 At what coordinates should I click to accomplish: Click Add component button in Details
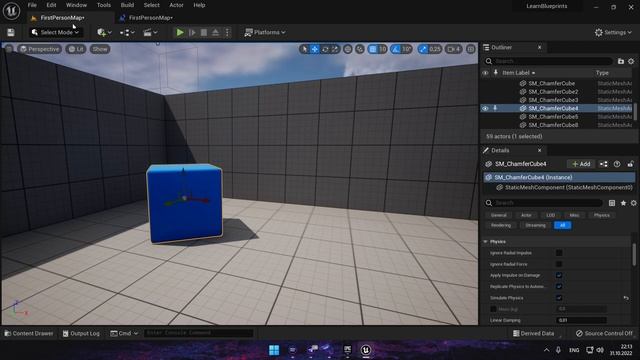pos(581,164)
